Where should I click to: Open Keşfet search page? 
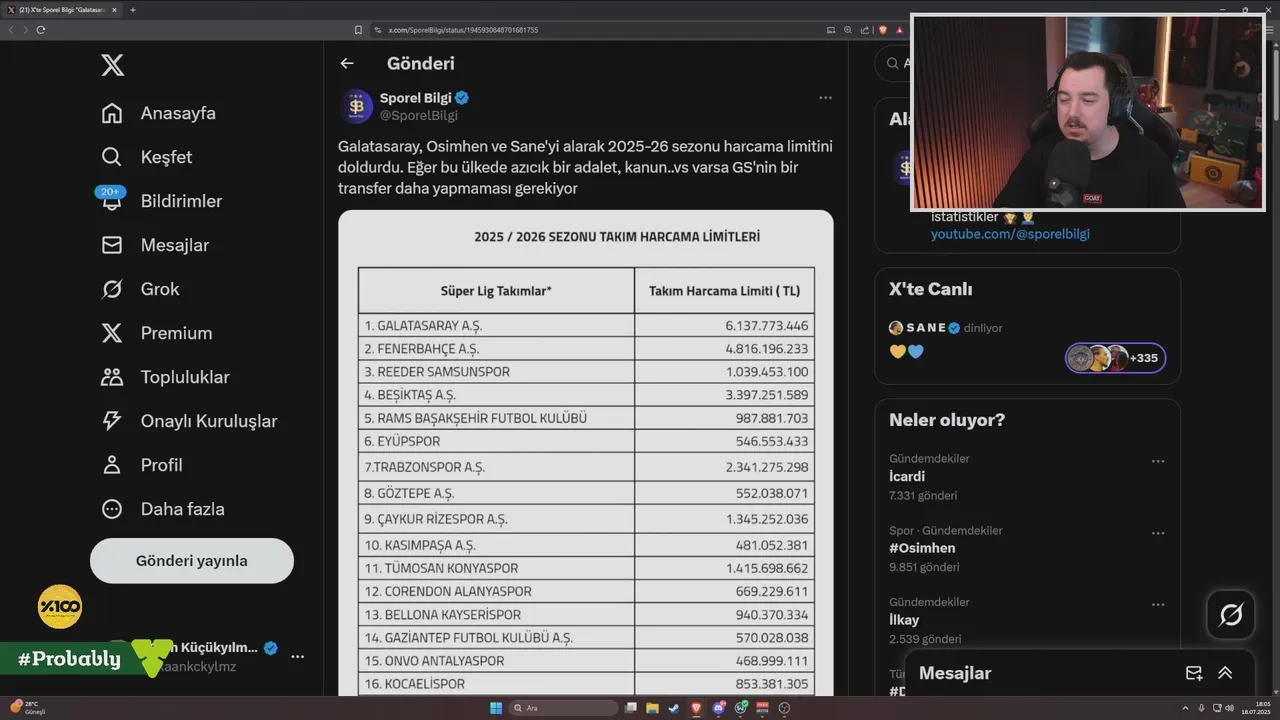click(x=146, y=157)
